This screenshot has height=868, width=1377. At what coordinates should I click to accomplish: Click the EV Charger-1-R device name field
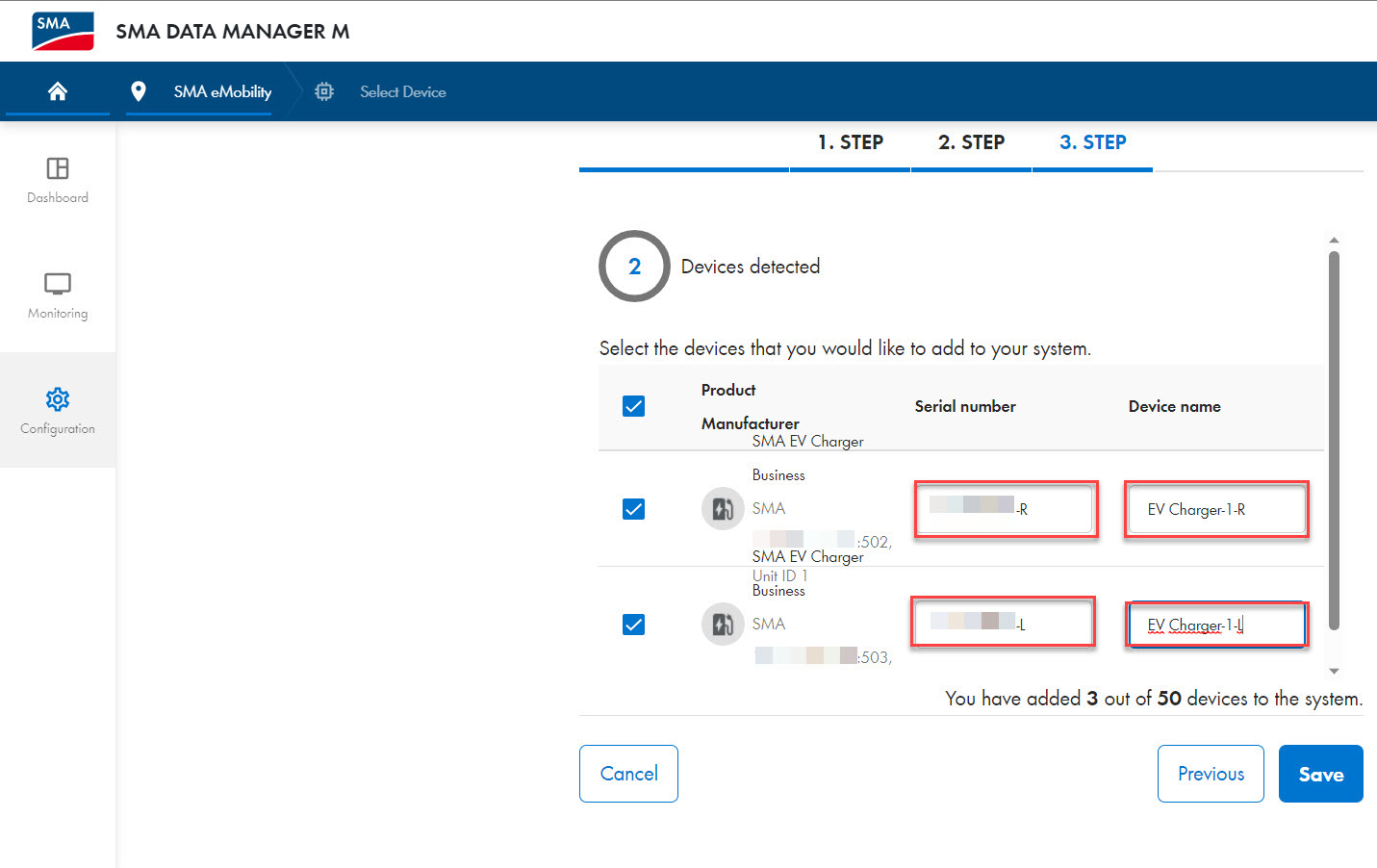[x=1216, y=509]
